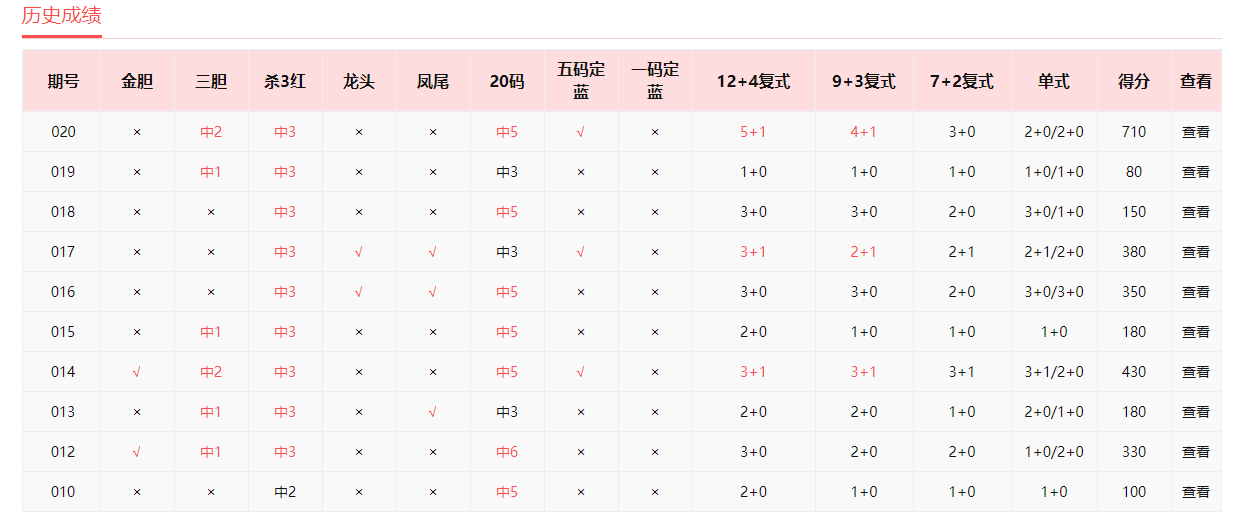This screenshot has width=1240, height=519.
Task: View details of period 017
Action: coord(1195,252)
